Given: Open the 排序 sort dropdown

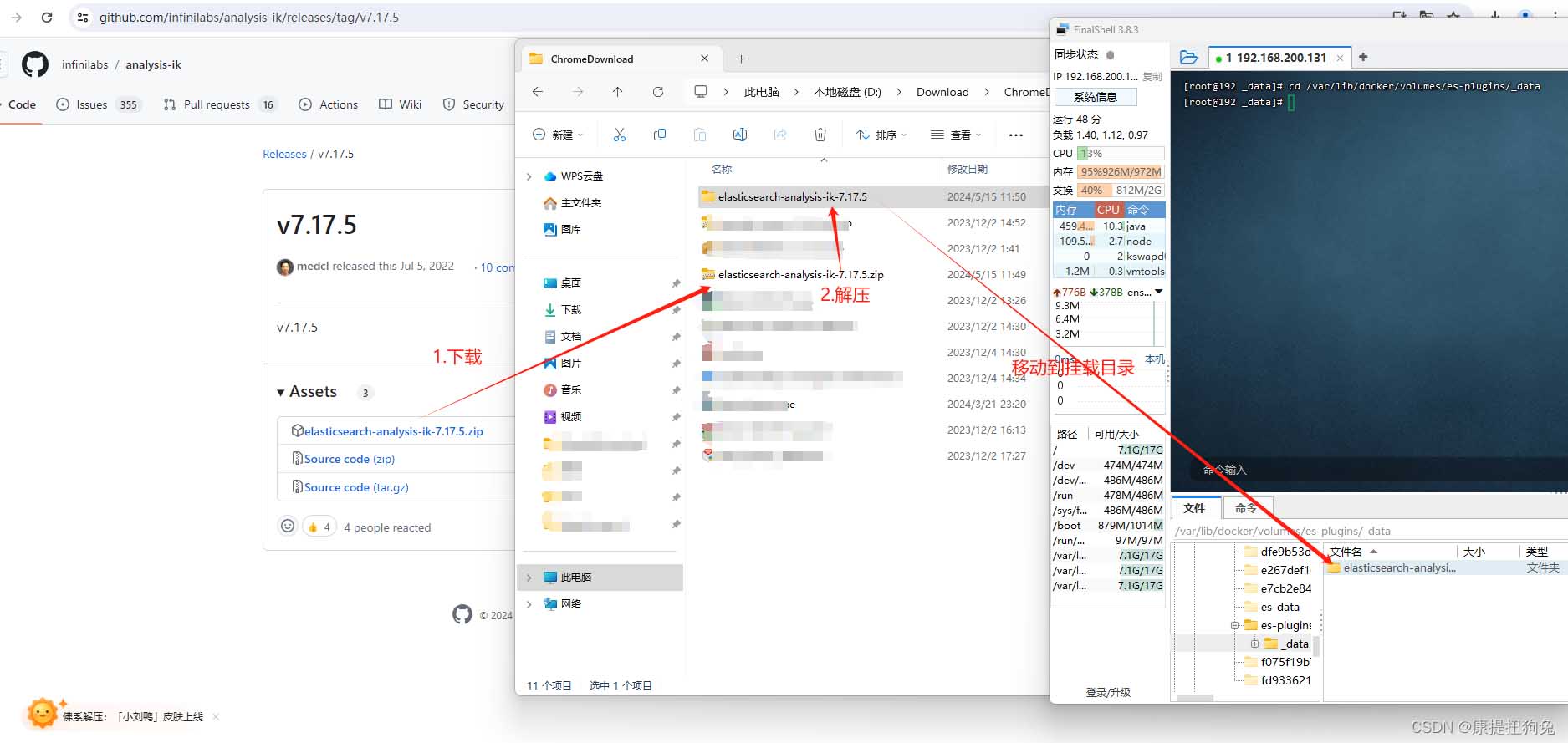Looking at the screenshot, I should pos(882,135).
